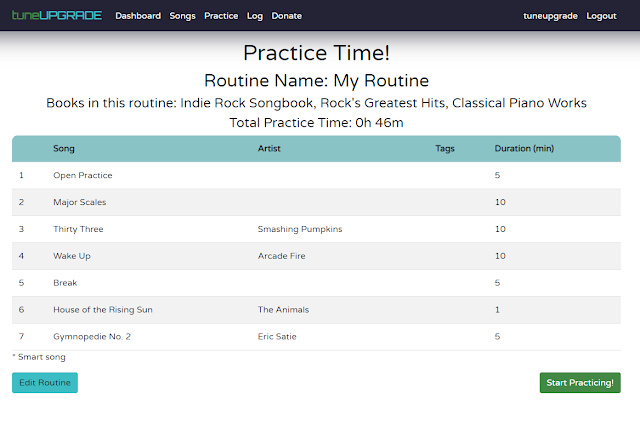Click row number 1 of Open Practice
Image resolution: width=640 pixels, height=425 pixels.
coord(21,175)
